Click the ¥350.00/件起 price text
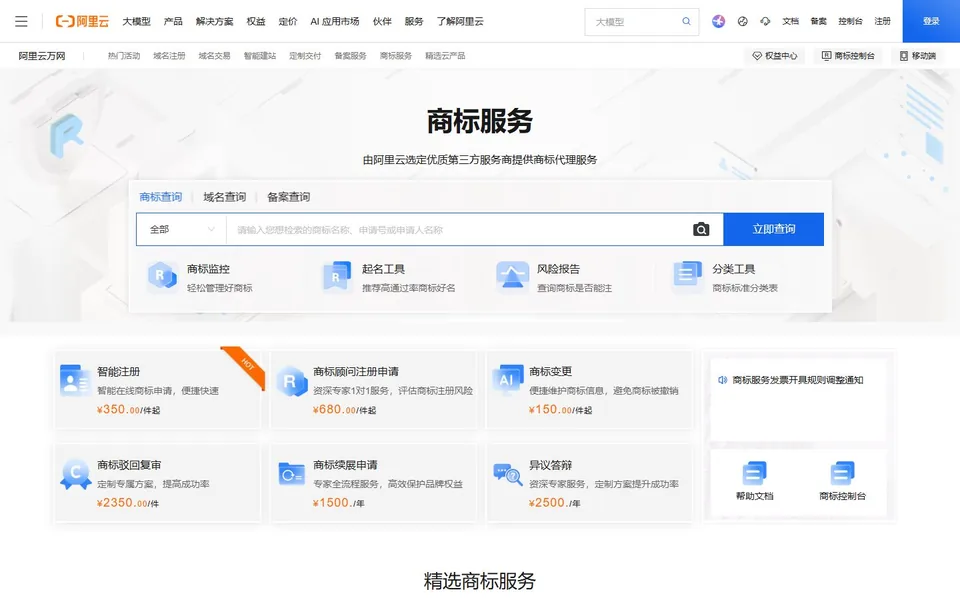This screenshot has width=960, height=600. coord(128,410)
